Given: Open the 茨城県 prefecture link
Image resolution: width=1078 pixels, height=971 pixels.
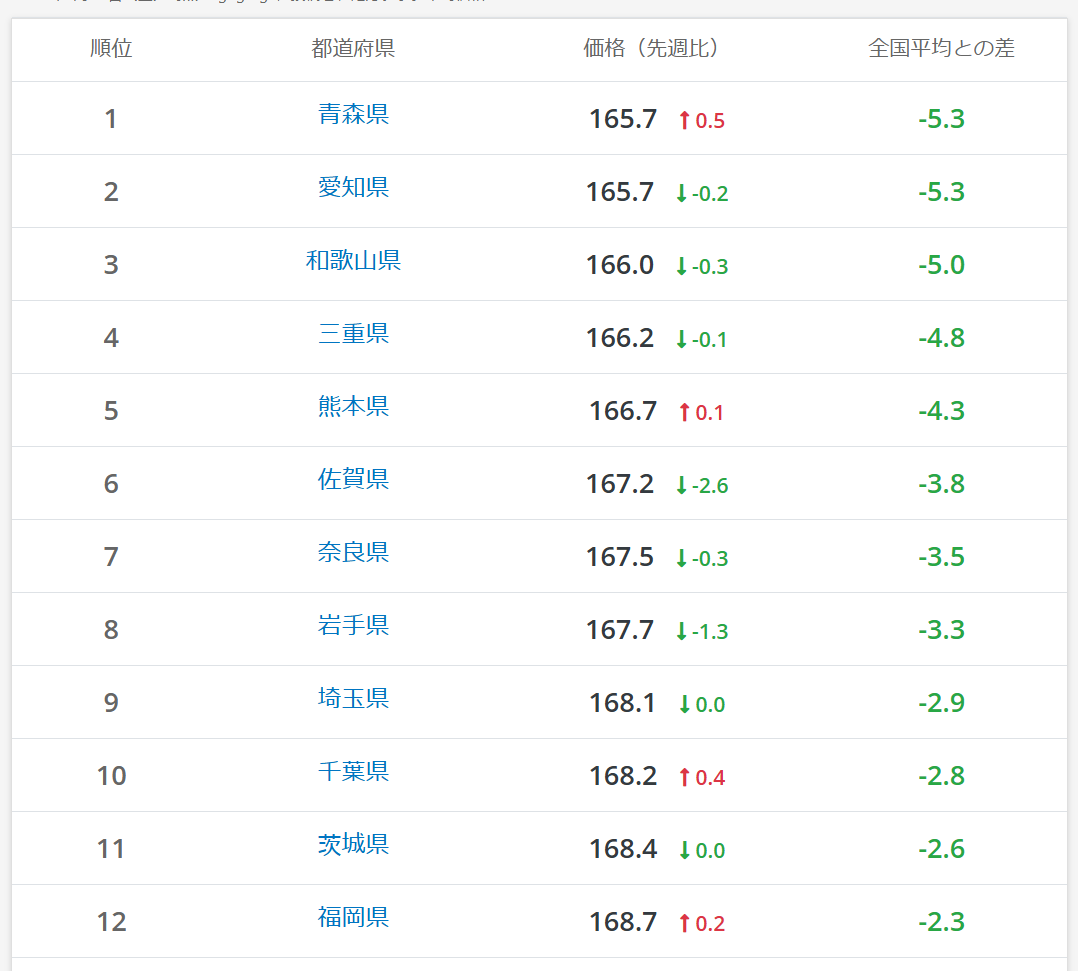Looking at the screenshot, I should 353,844.
